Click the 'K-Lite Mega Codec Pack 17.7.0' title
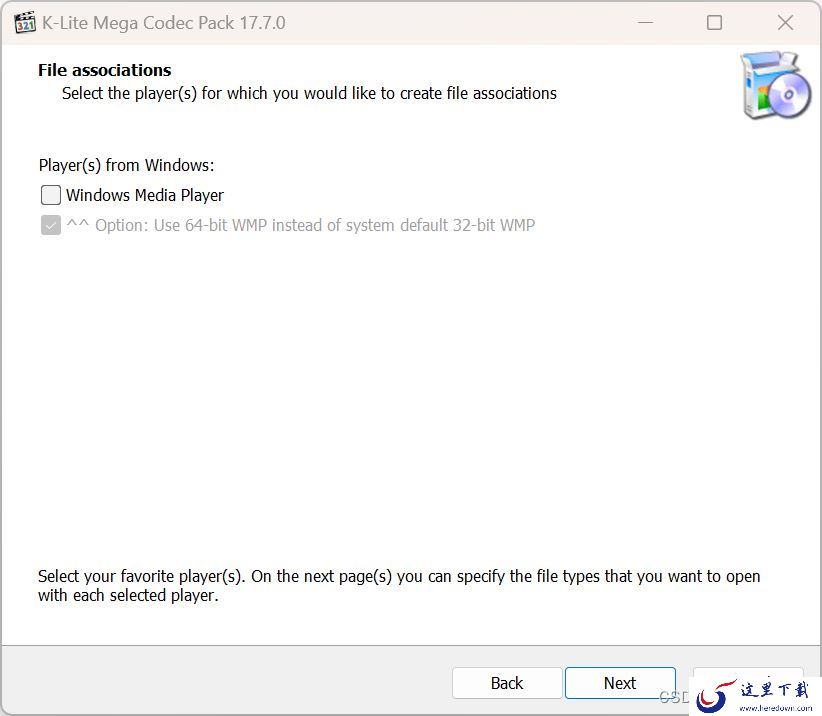Viewport: 822px width, 716px height. coord(164,23)
